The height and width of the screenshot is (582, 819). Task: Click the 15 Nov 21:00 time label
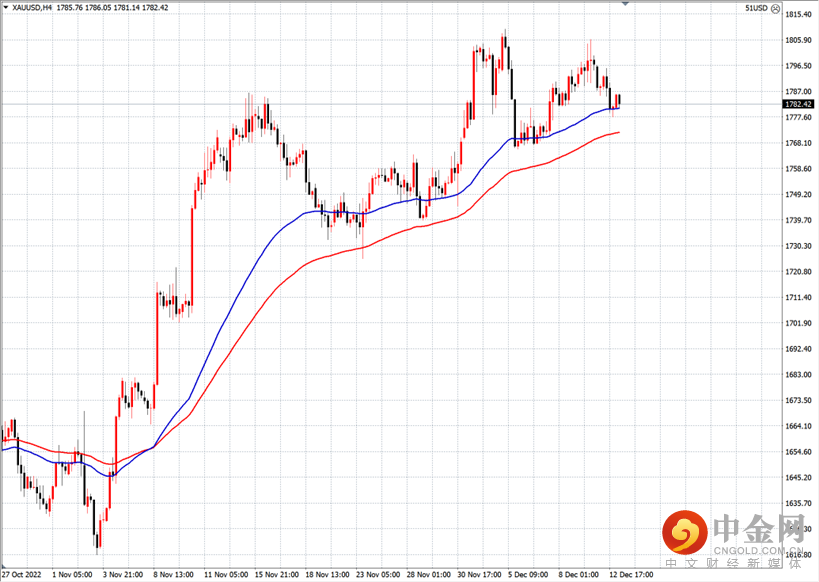click(x=275, y=575)
